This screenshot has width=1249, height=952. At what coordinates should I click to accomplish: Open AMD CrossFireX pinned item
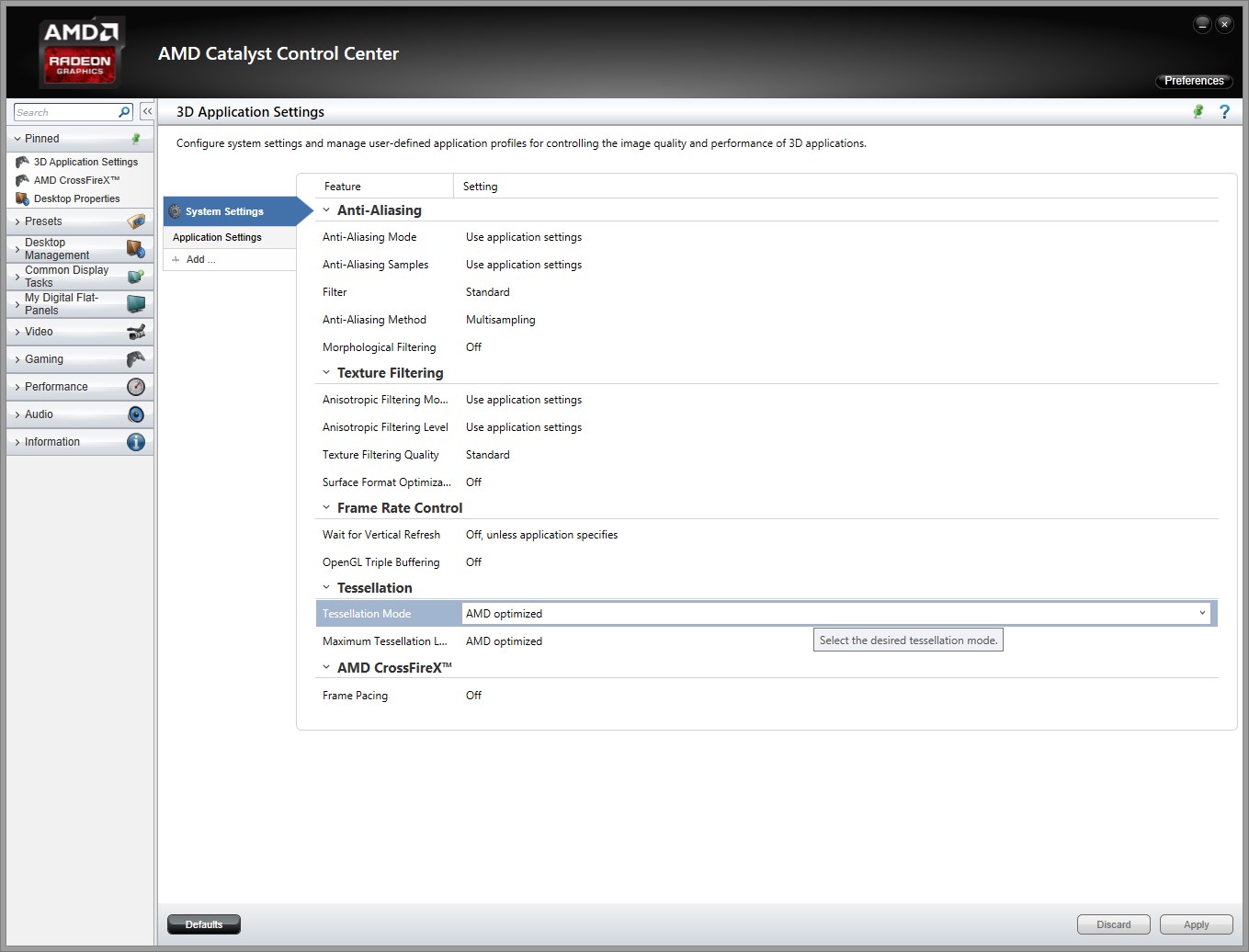click(76, 180)
